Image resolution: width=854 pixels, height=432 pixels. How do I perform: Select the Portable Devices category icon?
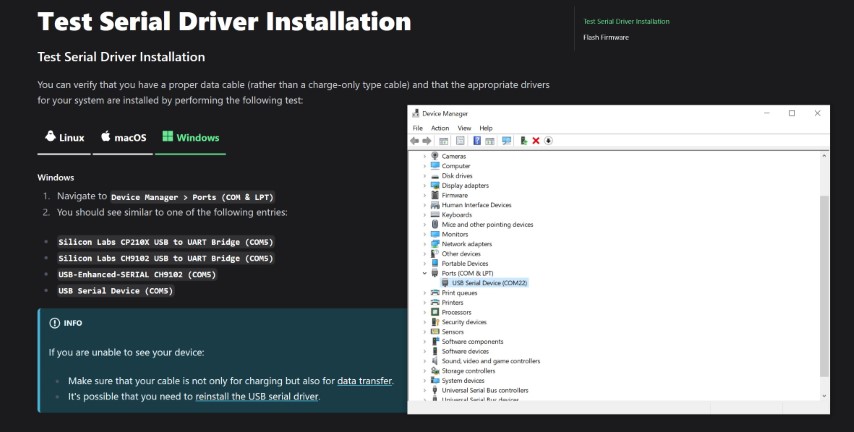(435, 264)
